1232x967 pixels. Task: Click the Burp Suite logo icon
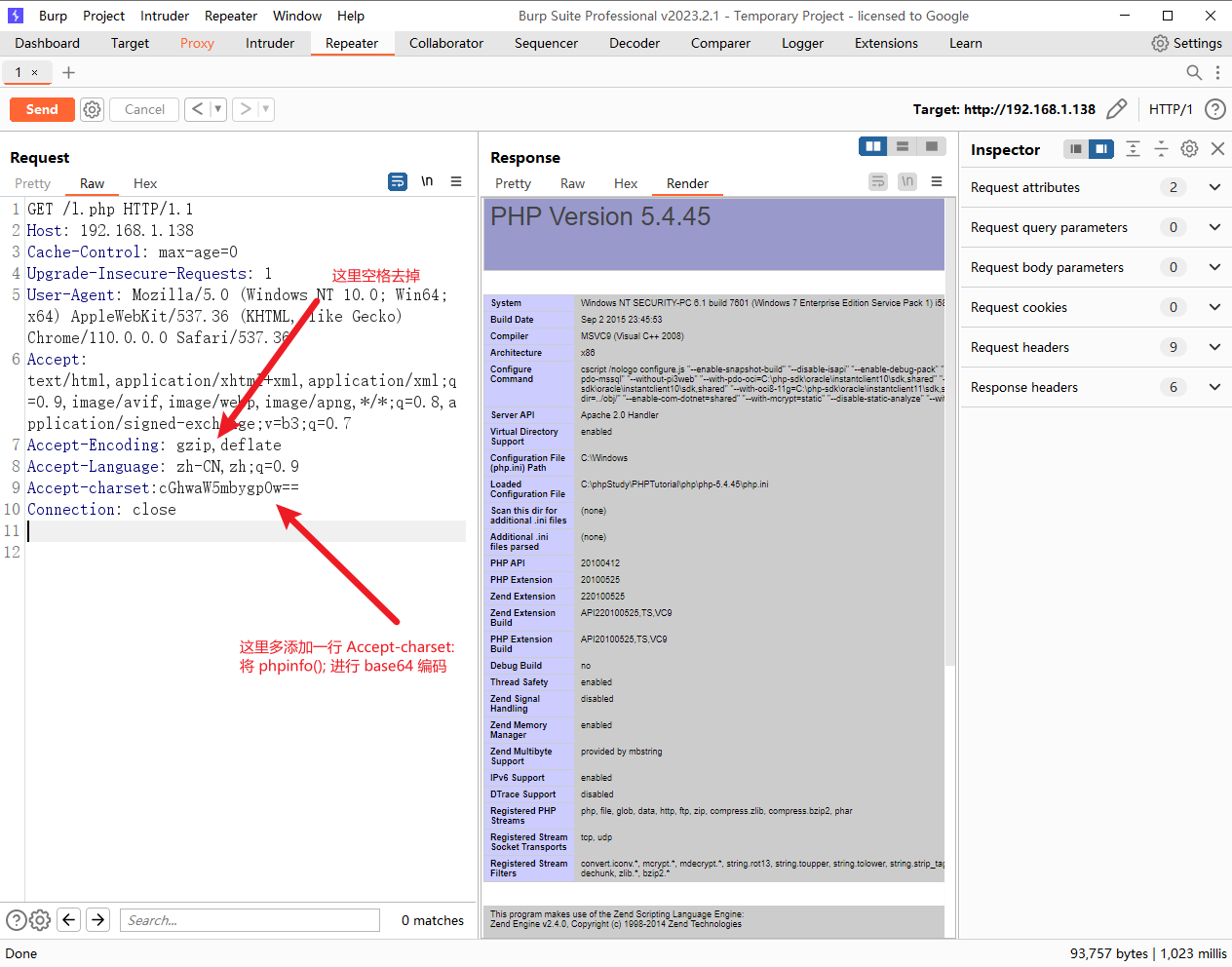click(x=16, y=16)
